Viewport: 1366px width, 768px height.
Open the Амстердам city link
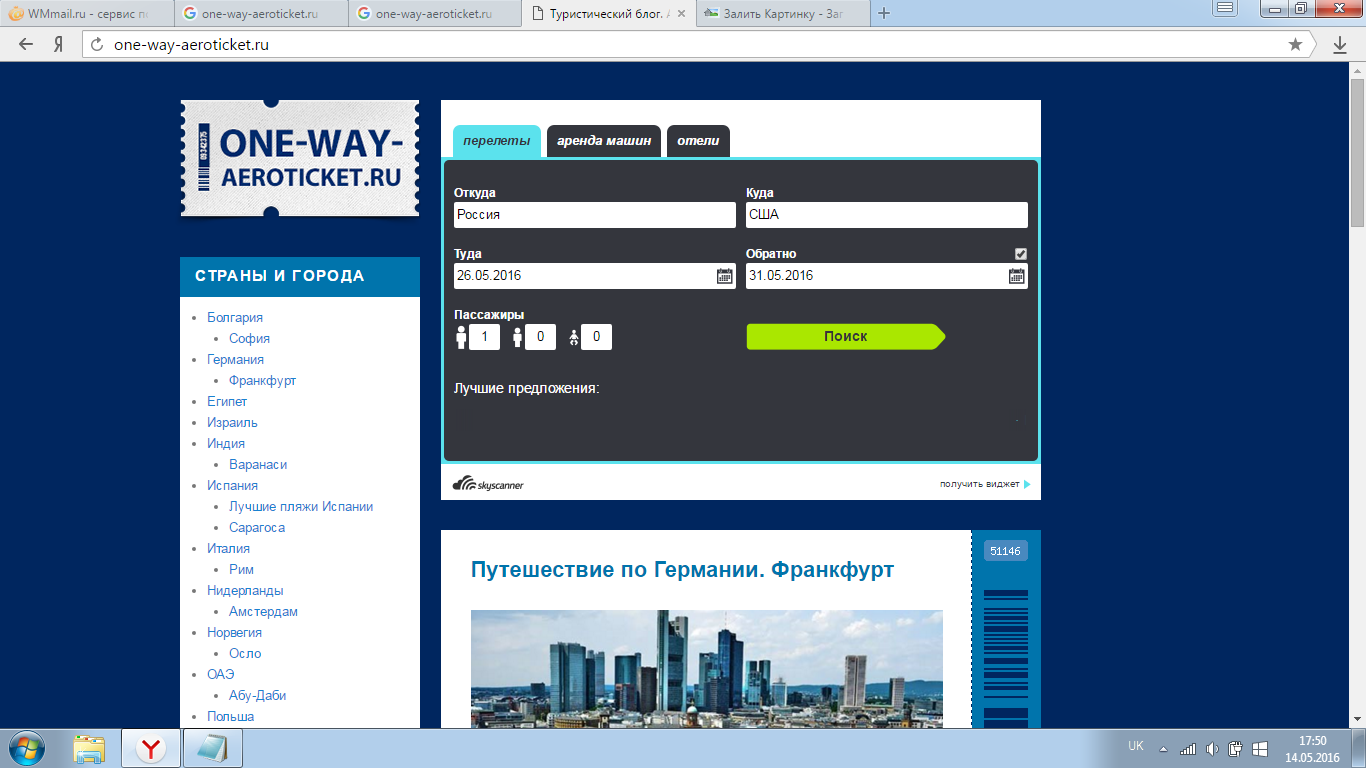(x=263, y=611)
